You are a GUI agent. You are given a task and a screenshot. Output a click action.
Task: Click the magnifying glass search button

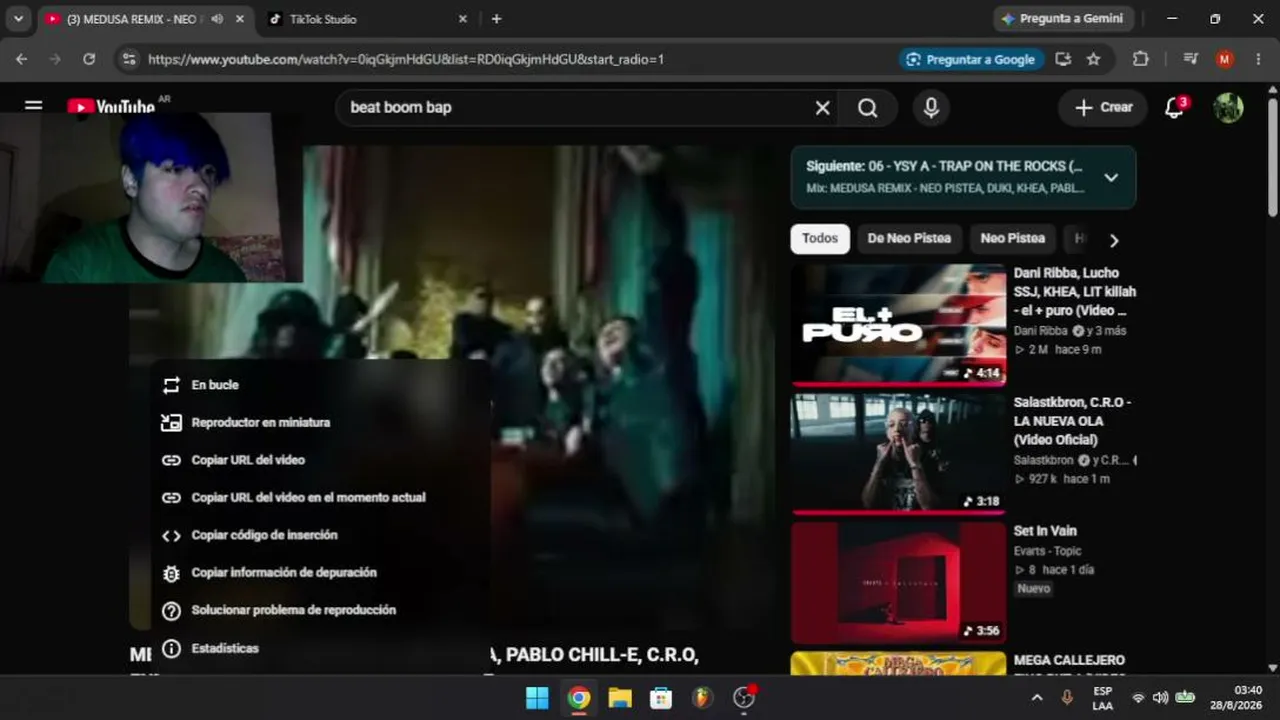868,108
